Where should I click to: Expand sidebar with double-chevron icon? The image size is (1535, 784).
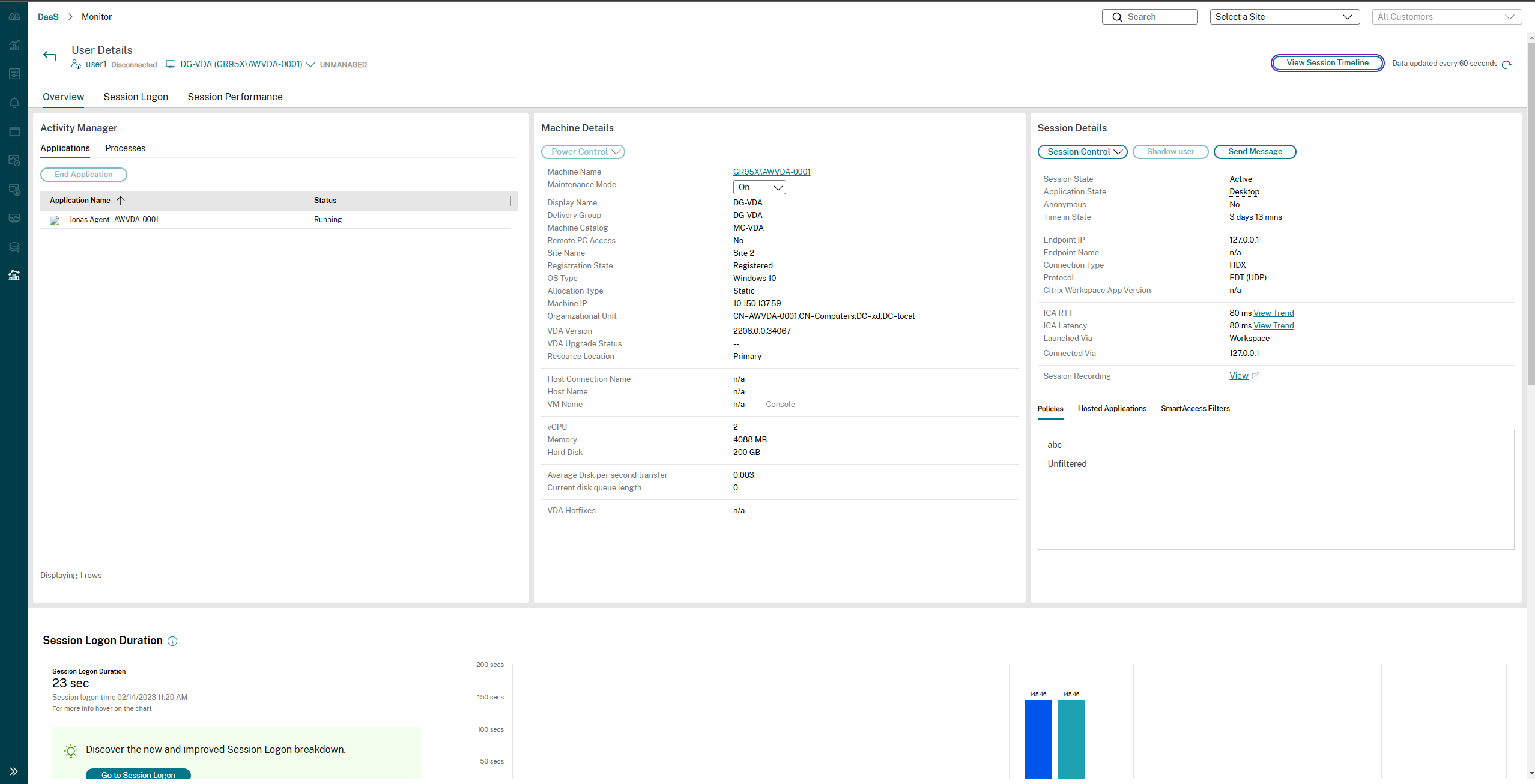(14, 771)
